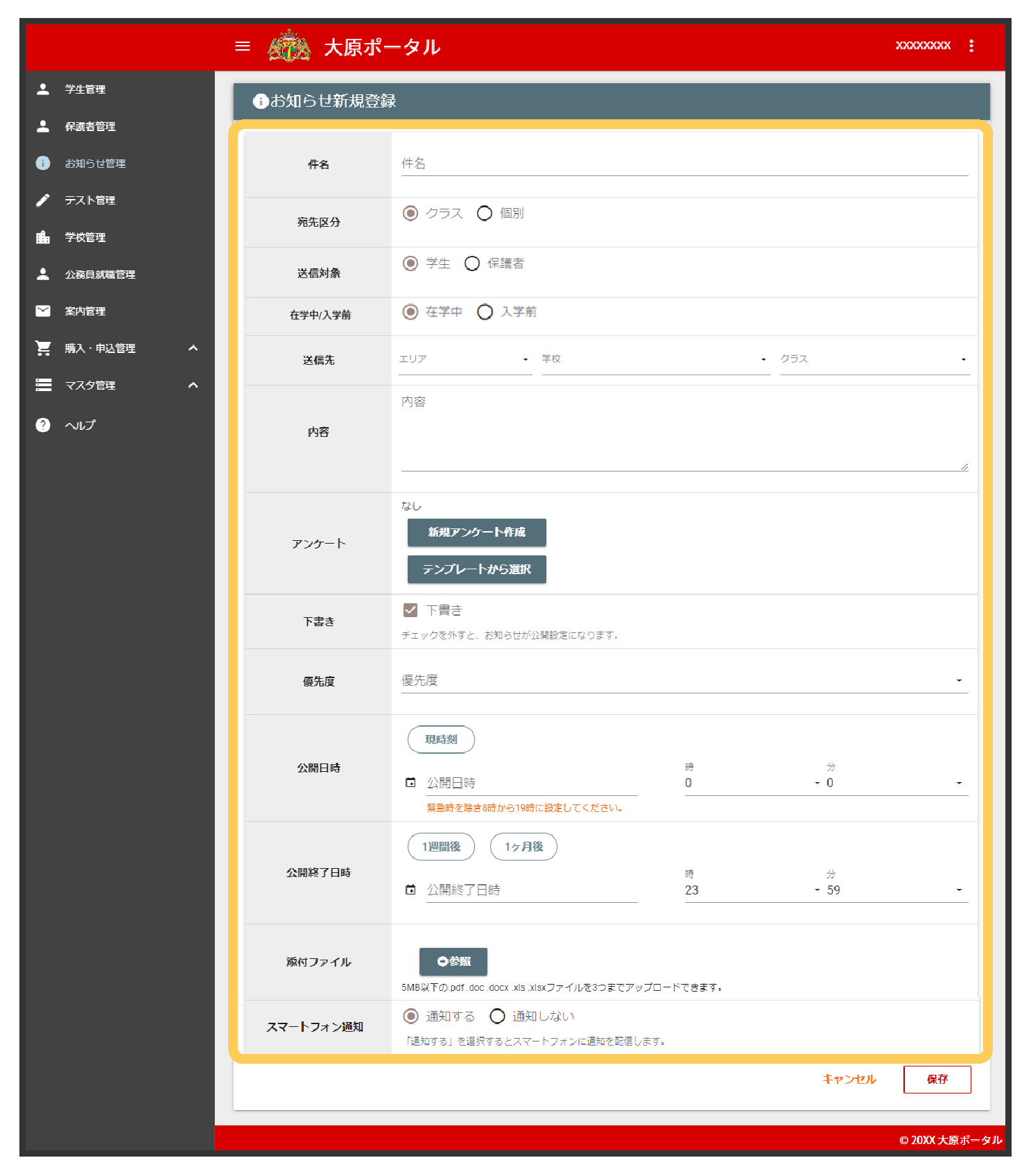Viewport: 1031px width, 1176px height.
Task: Click the お知らせ管理 info icon
Action: (43, 163)
